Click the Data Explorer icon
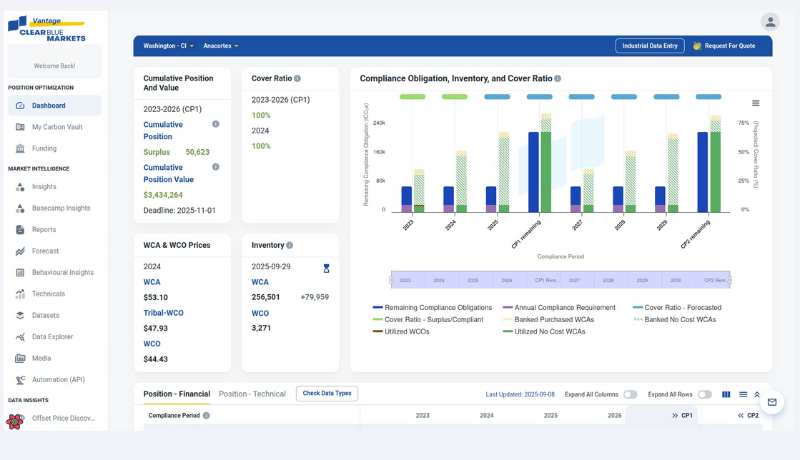800x460 pixels. click(20, 337)
